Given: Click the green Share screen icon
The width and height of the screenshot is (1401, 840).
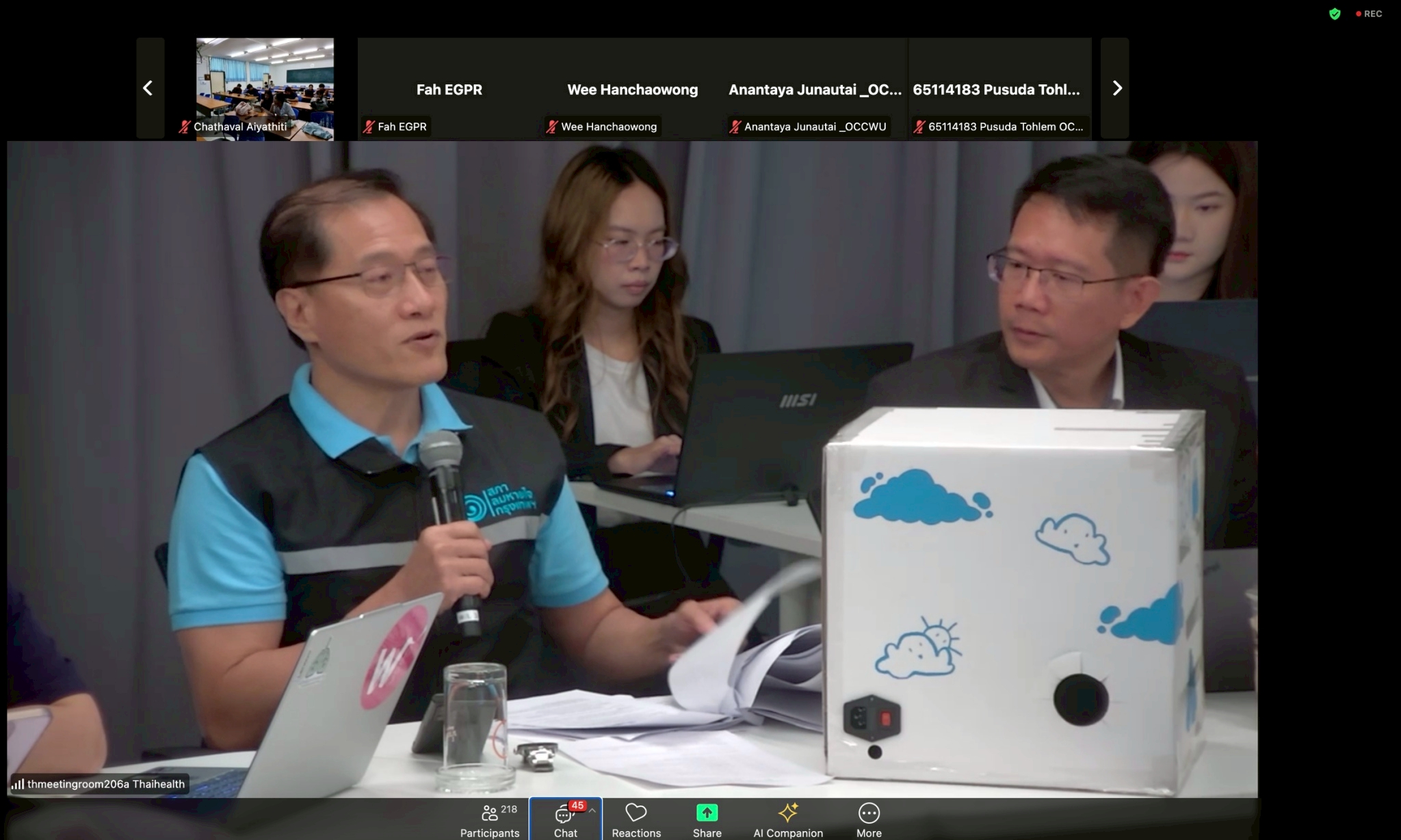Looking at the screenshot, I should pyautogui.click(x=707, y=813).
